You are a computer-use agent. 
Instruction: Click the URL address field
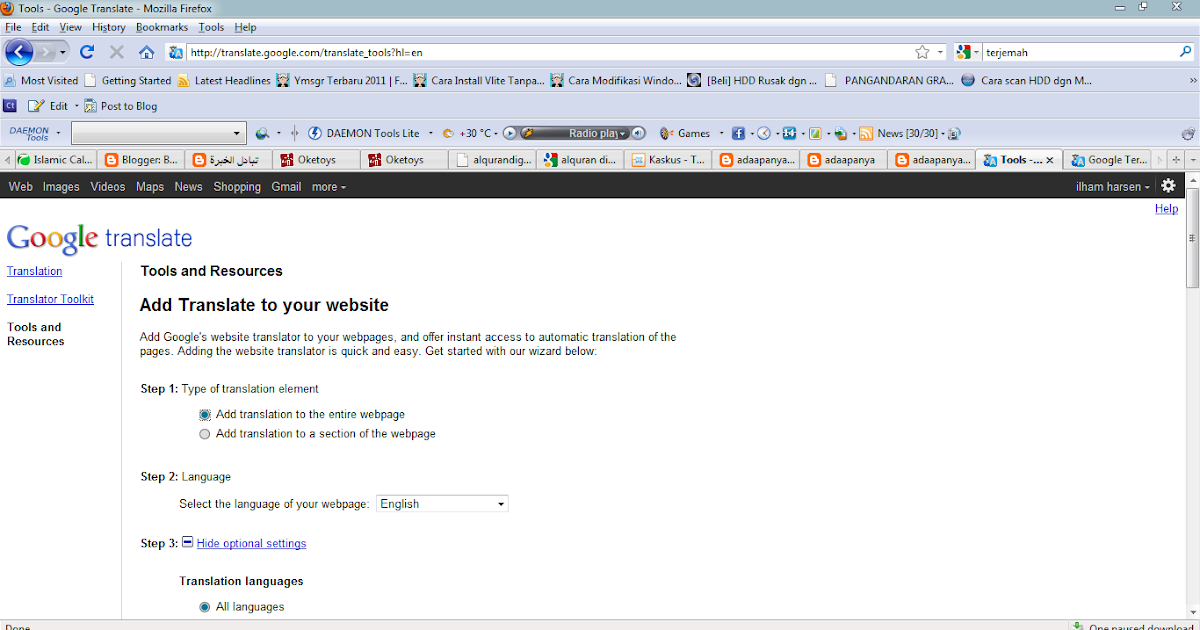point(548,52)
